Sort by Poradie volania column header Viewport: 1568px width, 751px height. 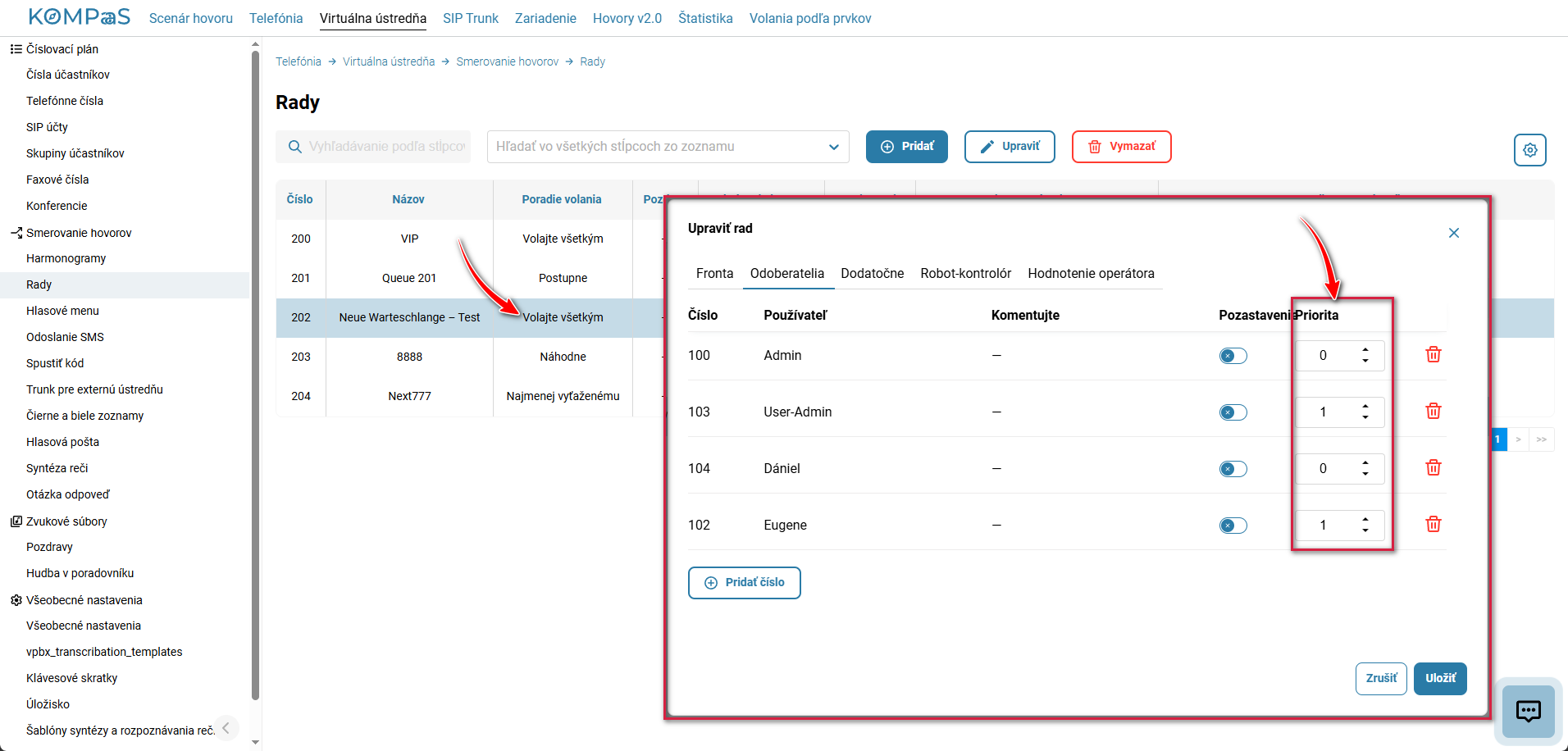[562, 199]
